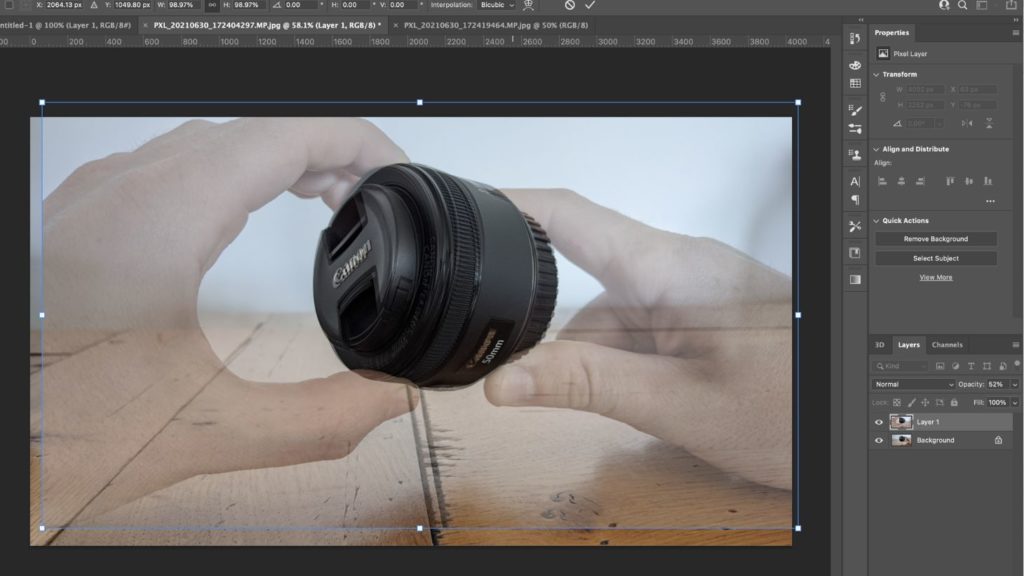Click the Remove Background button
The image size is (1024, 576).
pos(935,239)
